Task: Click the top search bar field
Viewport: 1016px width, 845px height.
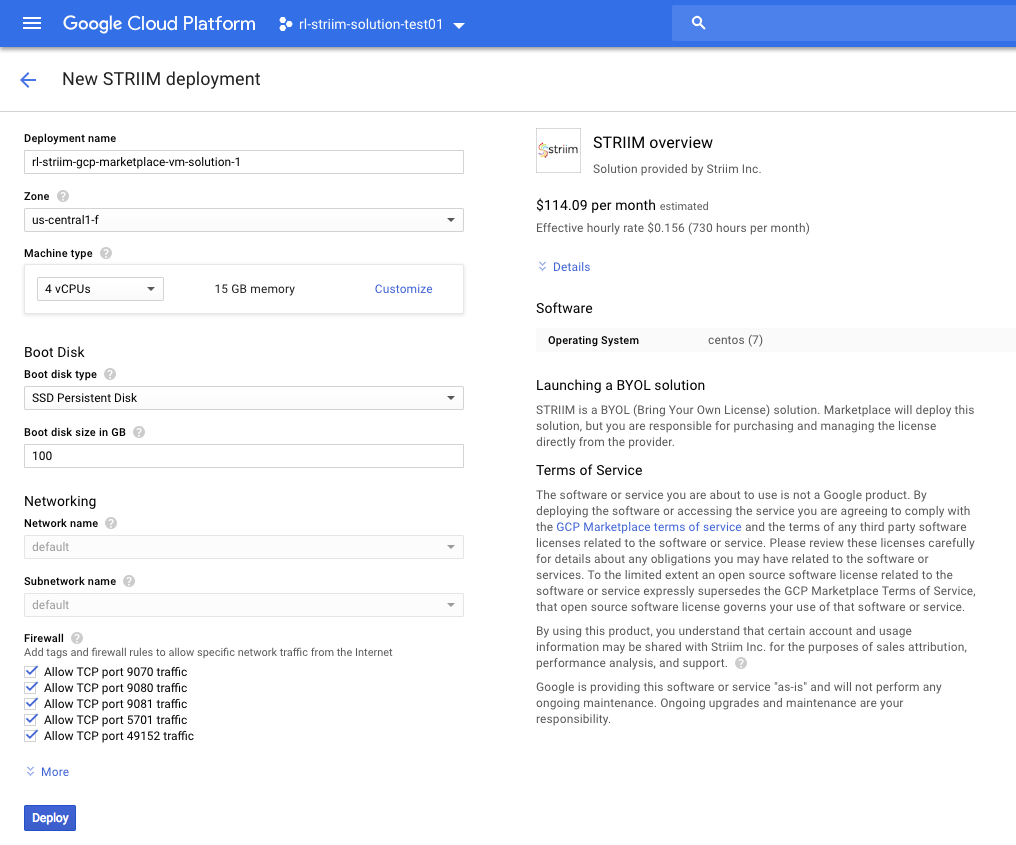Action: (844, 23)
